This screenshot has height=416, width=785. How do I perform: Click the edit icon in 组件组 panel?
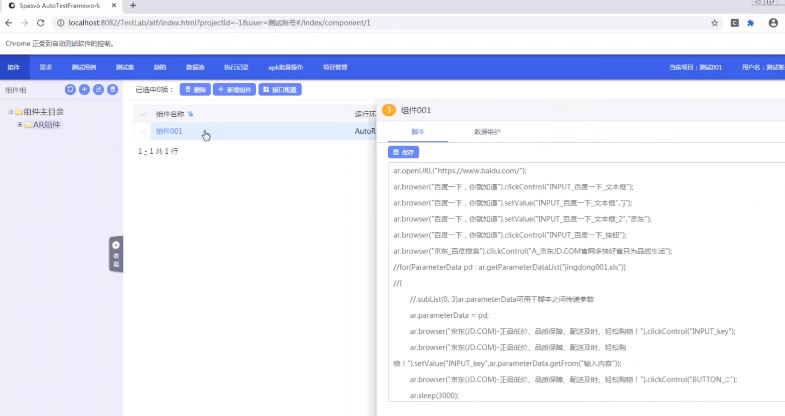coord(98,89)
